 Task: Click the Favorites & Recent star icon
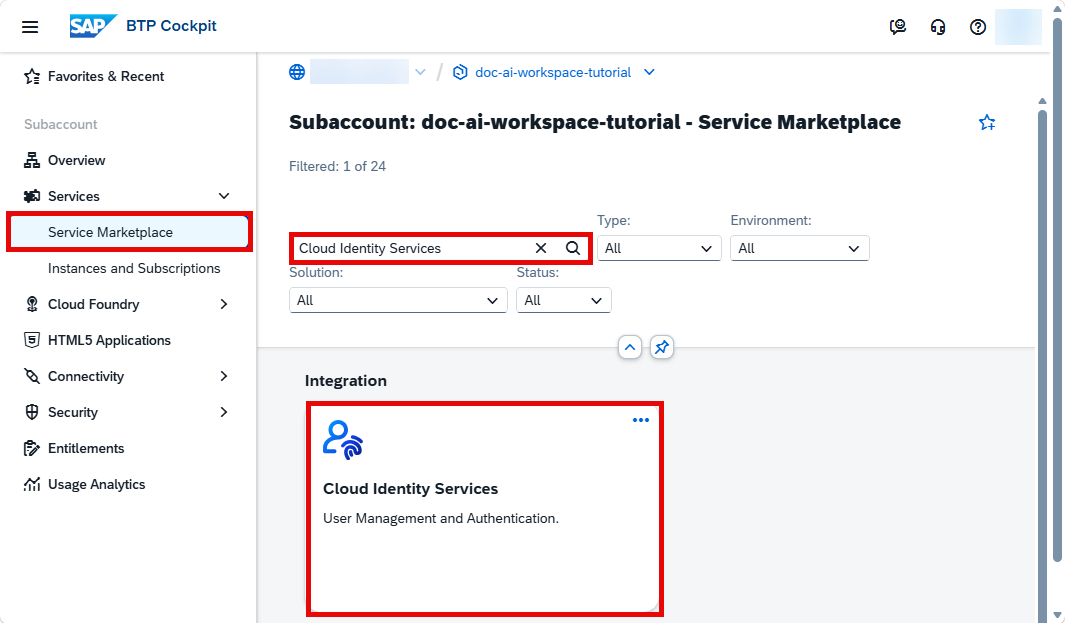pyautogui.click(x=32, y=76)
